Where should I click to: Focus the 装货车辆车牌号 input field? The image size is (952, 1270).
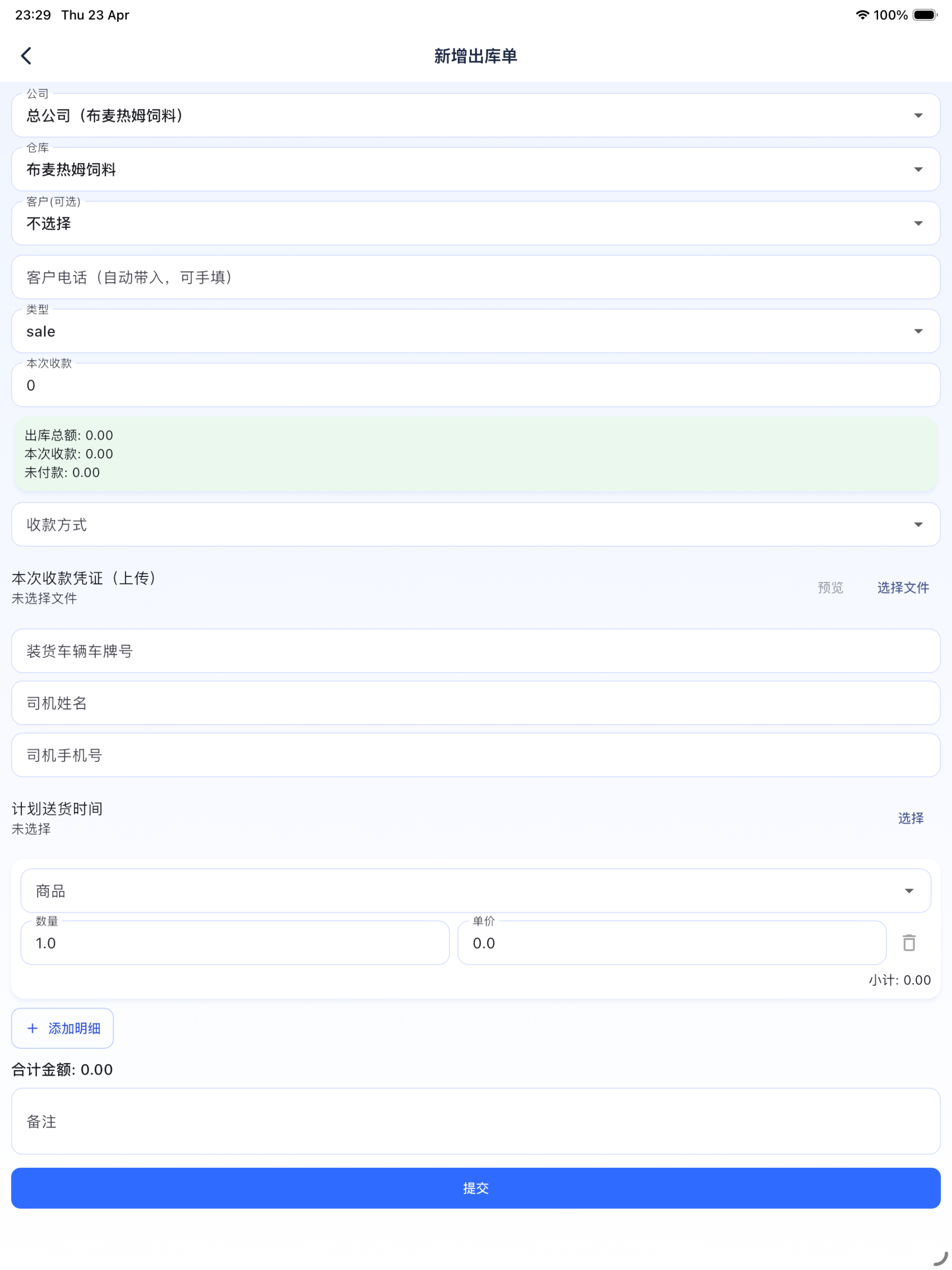pyautogui.click(x=476, y=651)
